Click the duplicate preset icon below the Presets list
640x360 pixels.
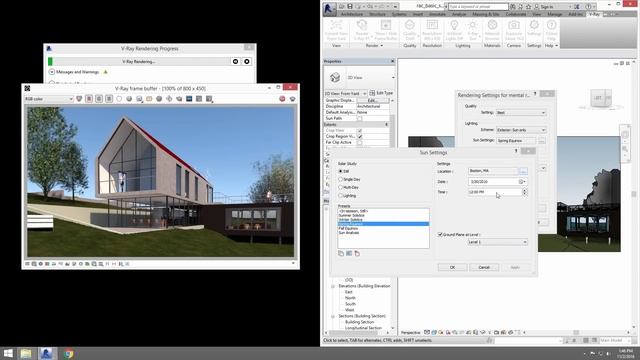(x=341, y=253)
